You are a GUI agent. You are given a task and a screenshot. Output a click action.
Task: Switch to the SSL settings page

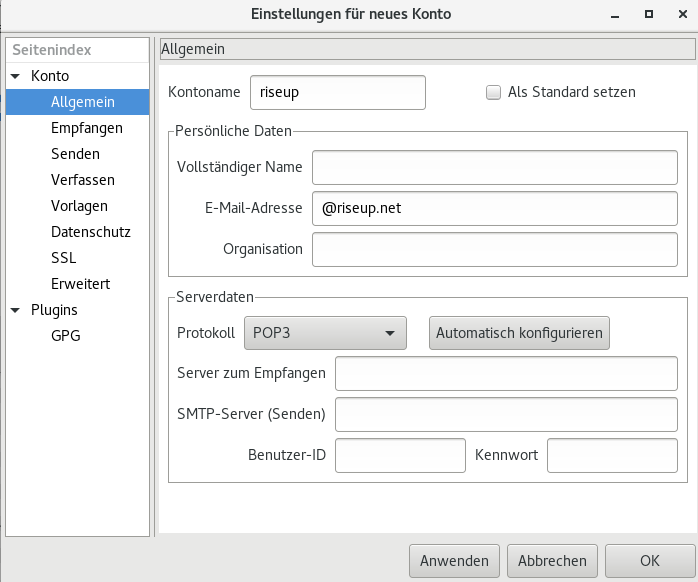tap(63, 258)
